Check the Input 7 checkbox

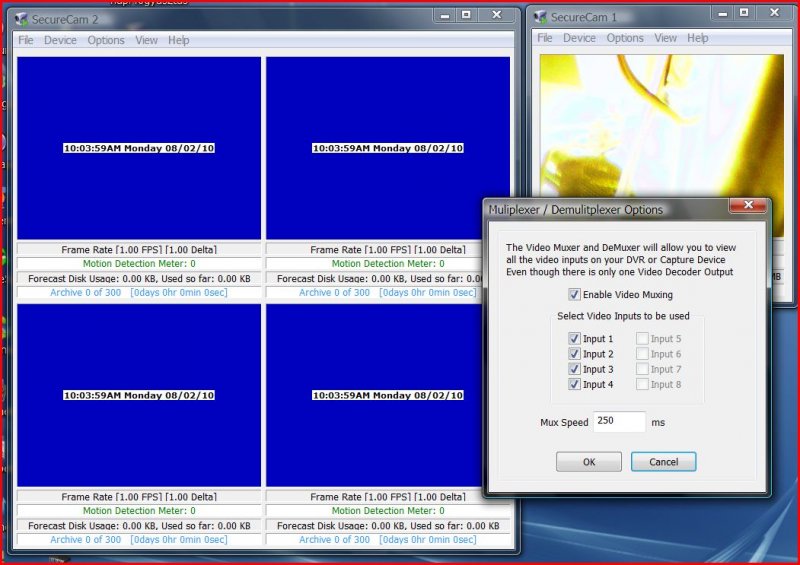(642, 369)
